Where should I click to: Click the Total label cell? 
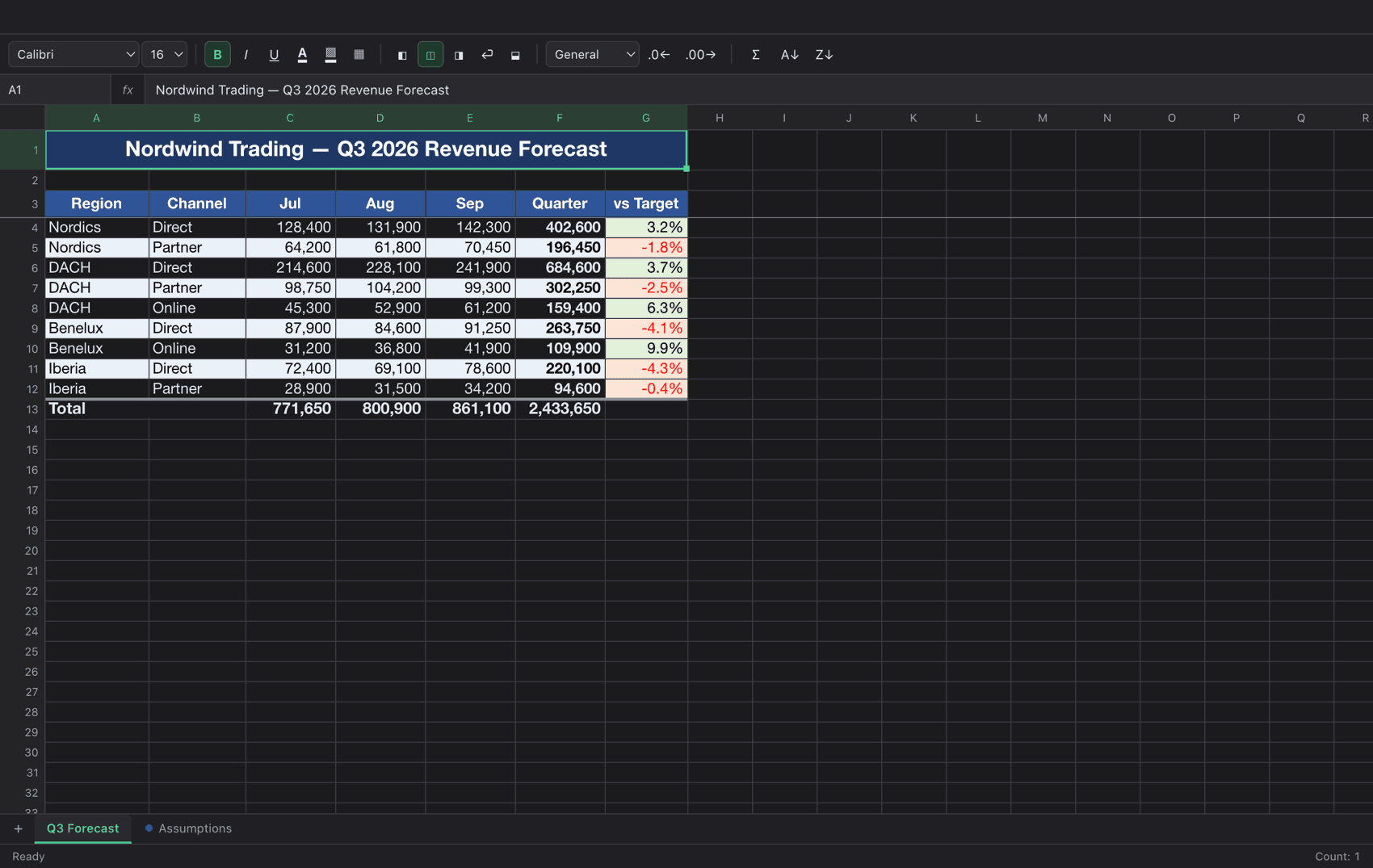pyautogui.click(x=97, y=409)
